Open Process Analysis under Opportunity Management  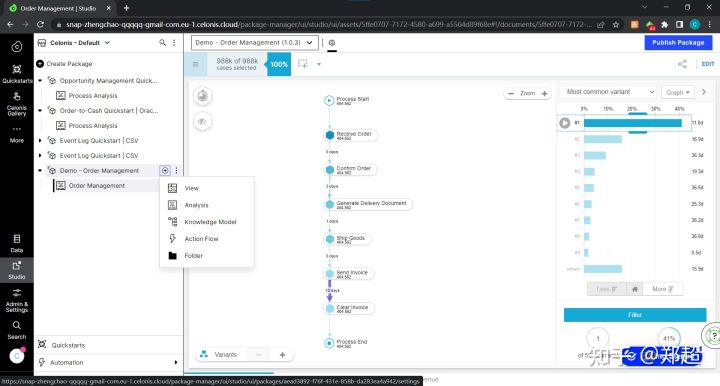pos(93,95)
